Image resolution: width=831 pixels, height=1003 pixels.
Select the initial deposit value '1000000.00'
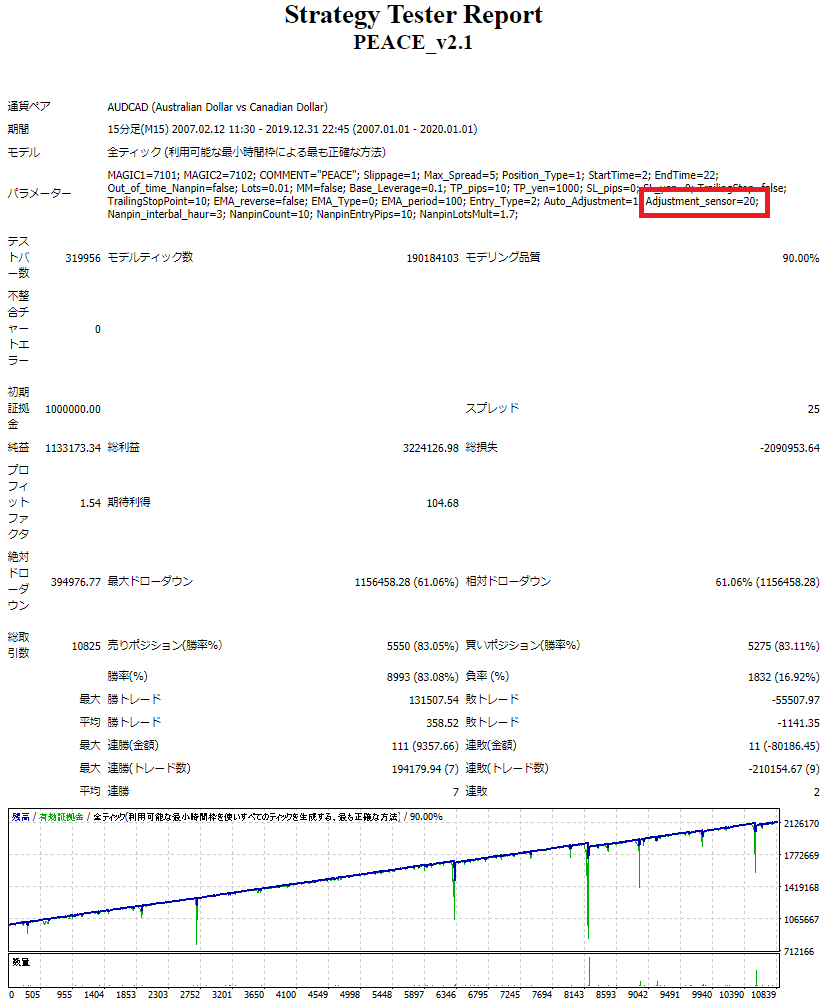pyautogui.click(x=73, y=409)
